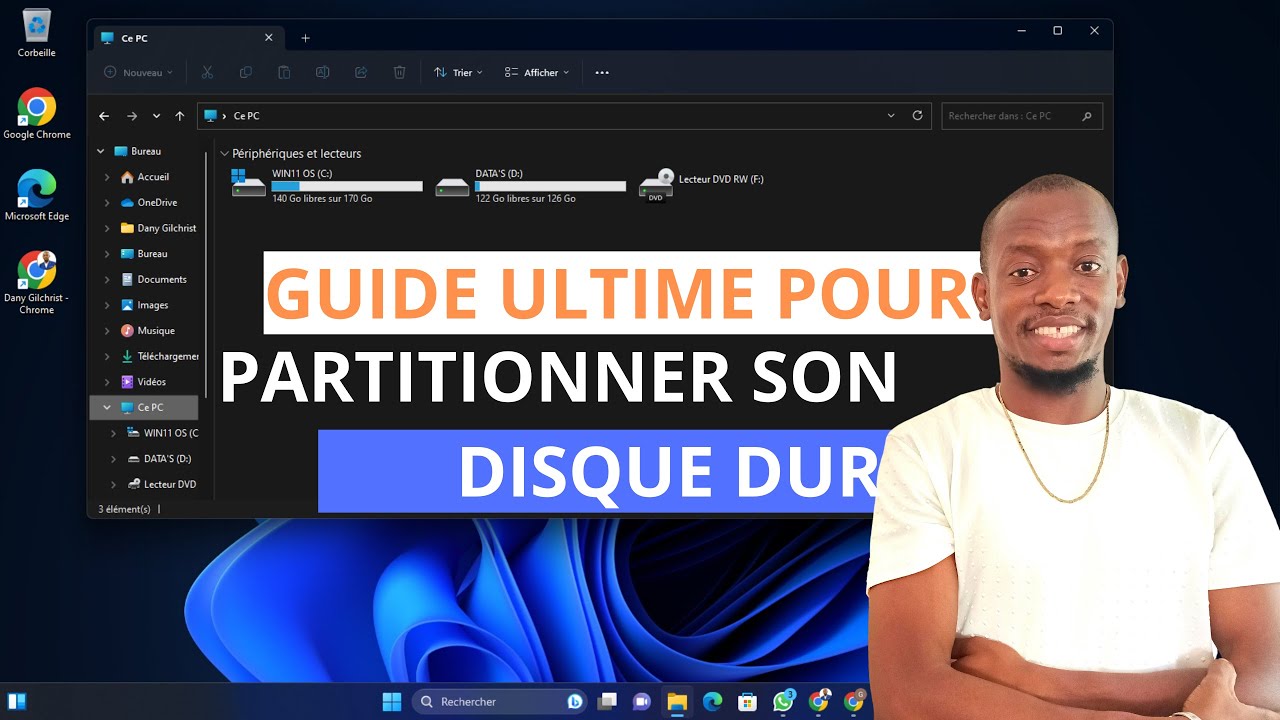Open the Widgets button in the taskbar
Screen dimensions: 1280x720
click(x=16, y=701)
